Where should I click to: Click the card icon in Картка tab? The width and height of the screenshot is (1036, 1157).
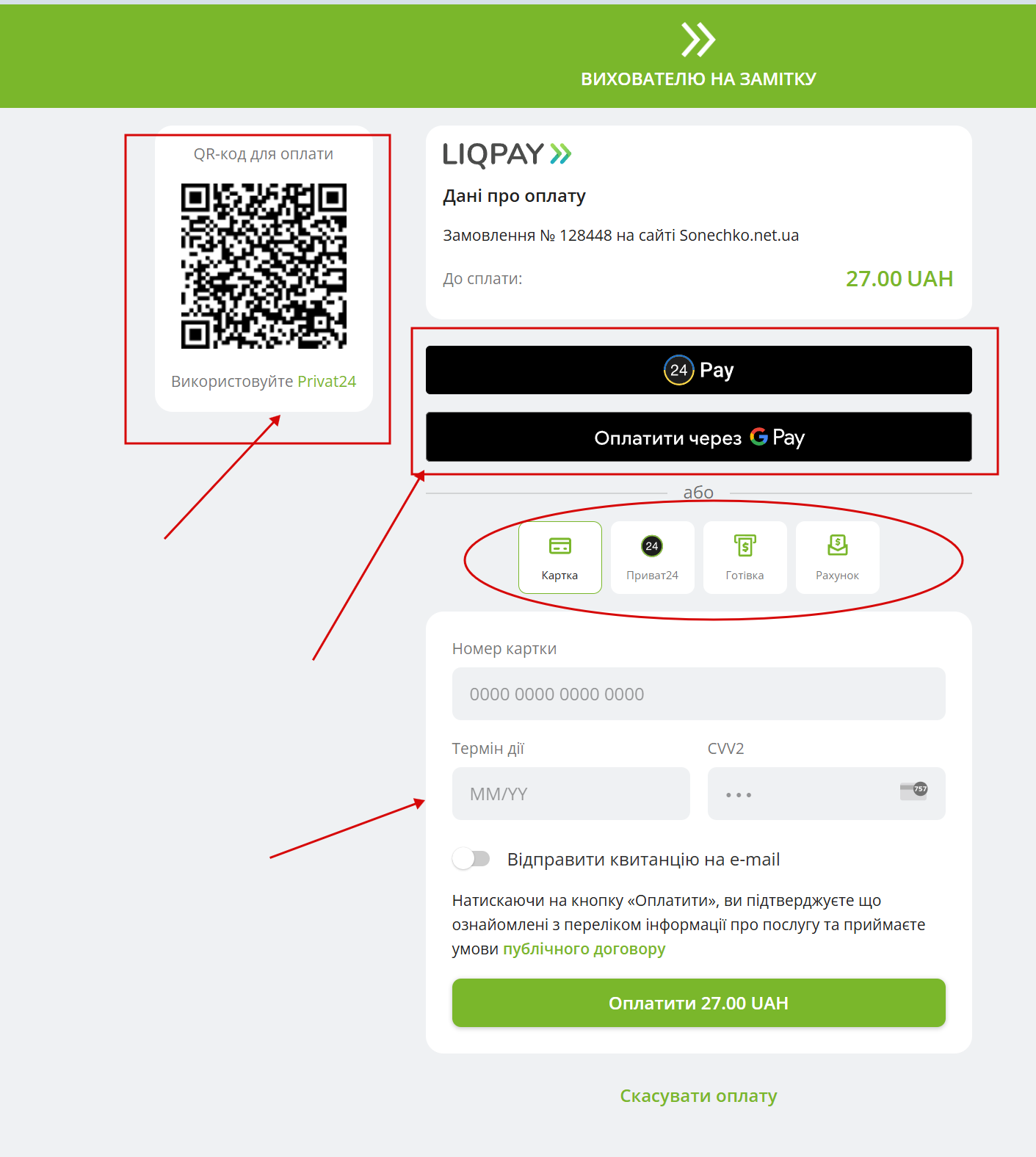560,545
